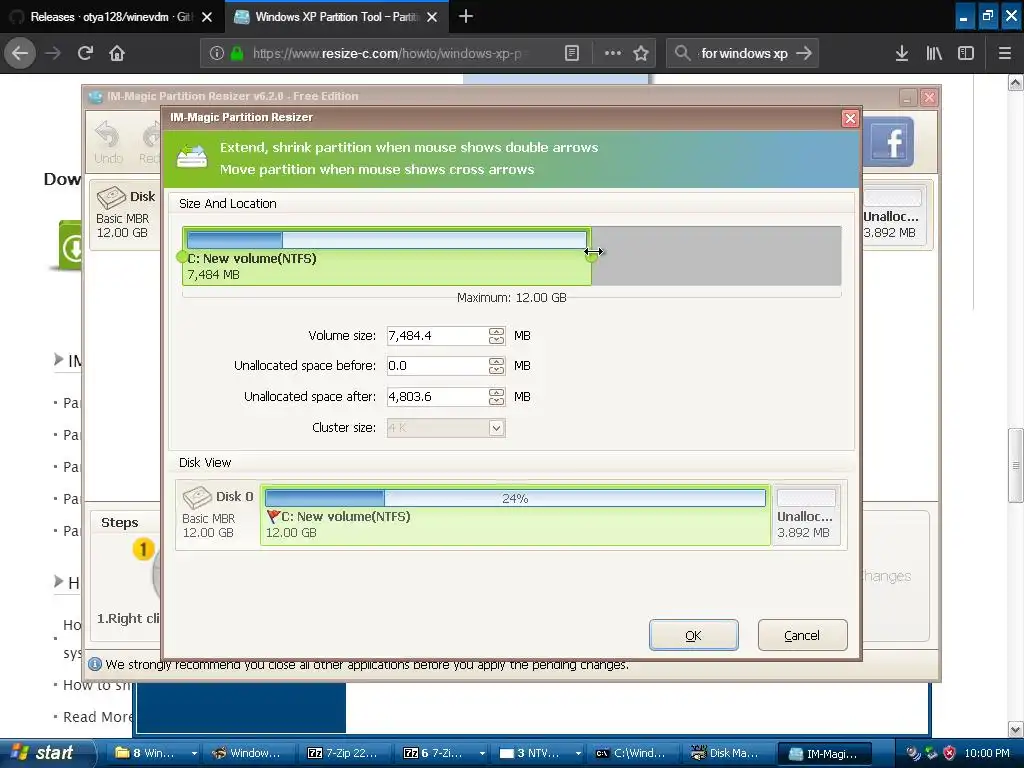The width and height of the screenshot is (1024, 768).
Task: Click Undo in the main window toolbar
Action: [x=108, y=143]
